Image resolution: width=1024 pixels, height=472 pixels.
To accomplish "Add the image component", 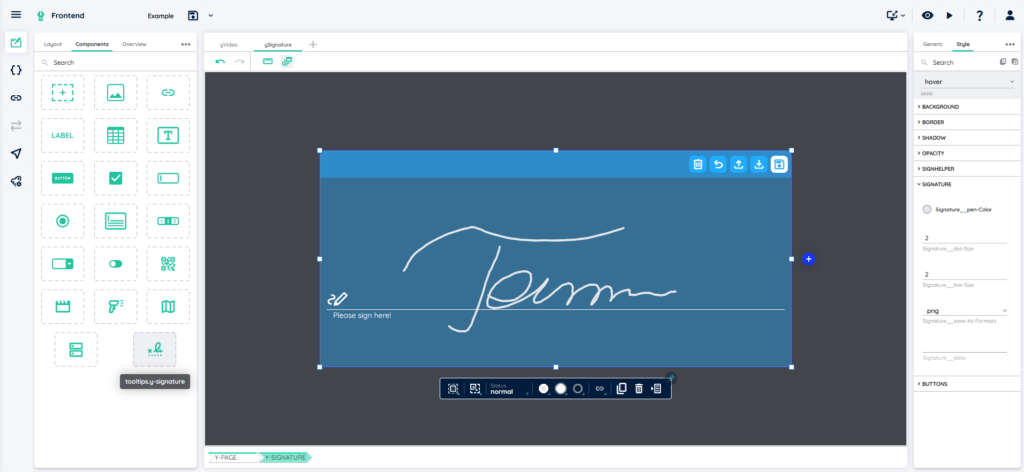I will tap(116, 93).
